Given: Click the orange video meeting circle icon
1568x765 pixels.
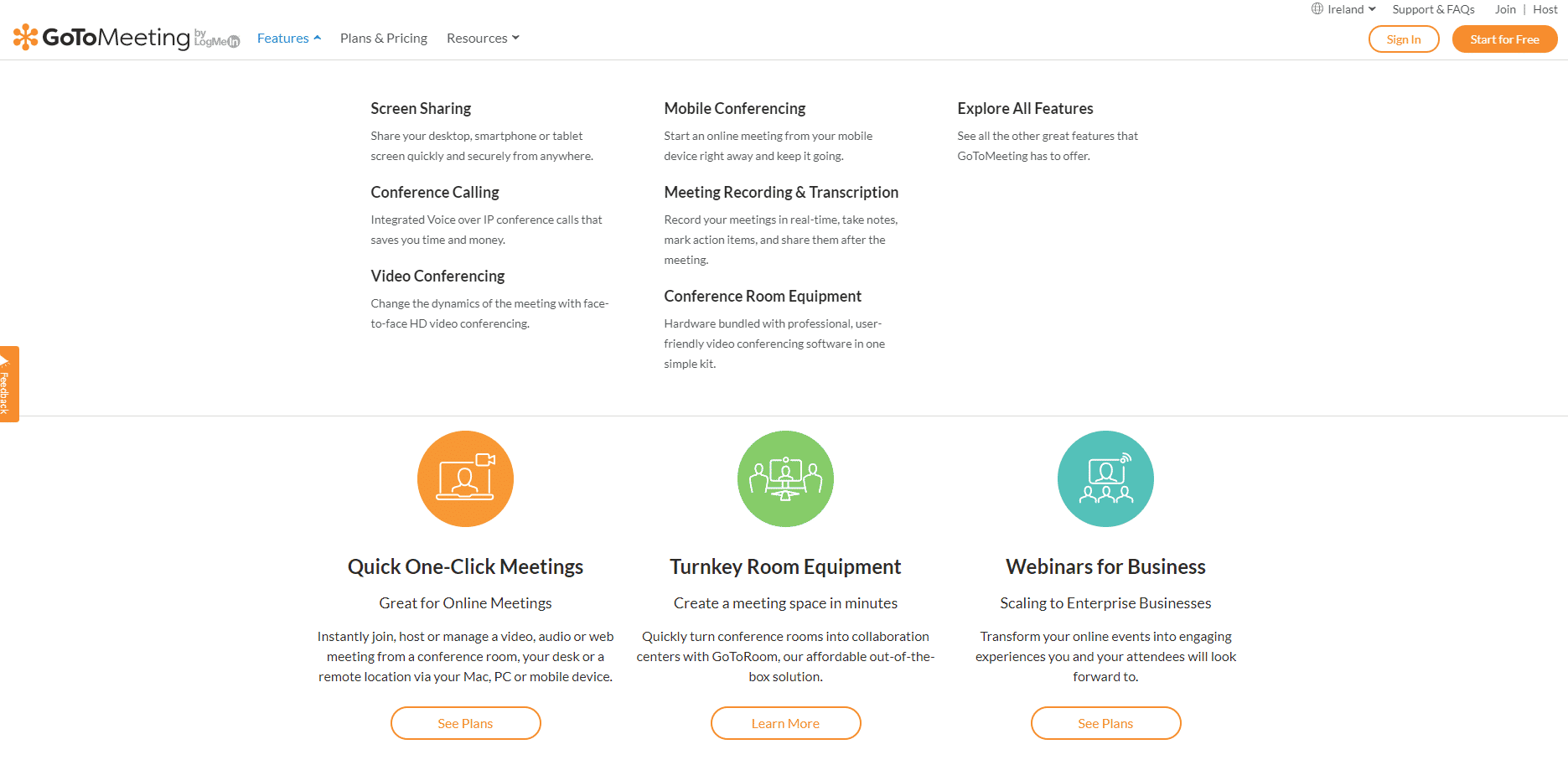Looking at the screenshot, I should (465, 478).
